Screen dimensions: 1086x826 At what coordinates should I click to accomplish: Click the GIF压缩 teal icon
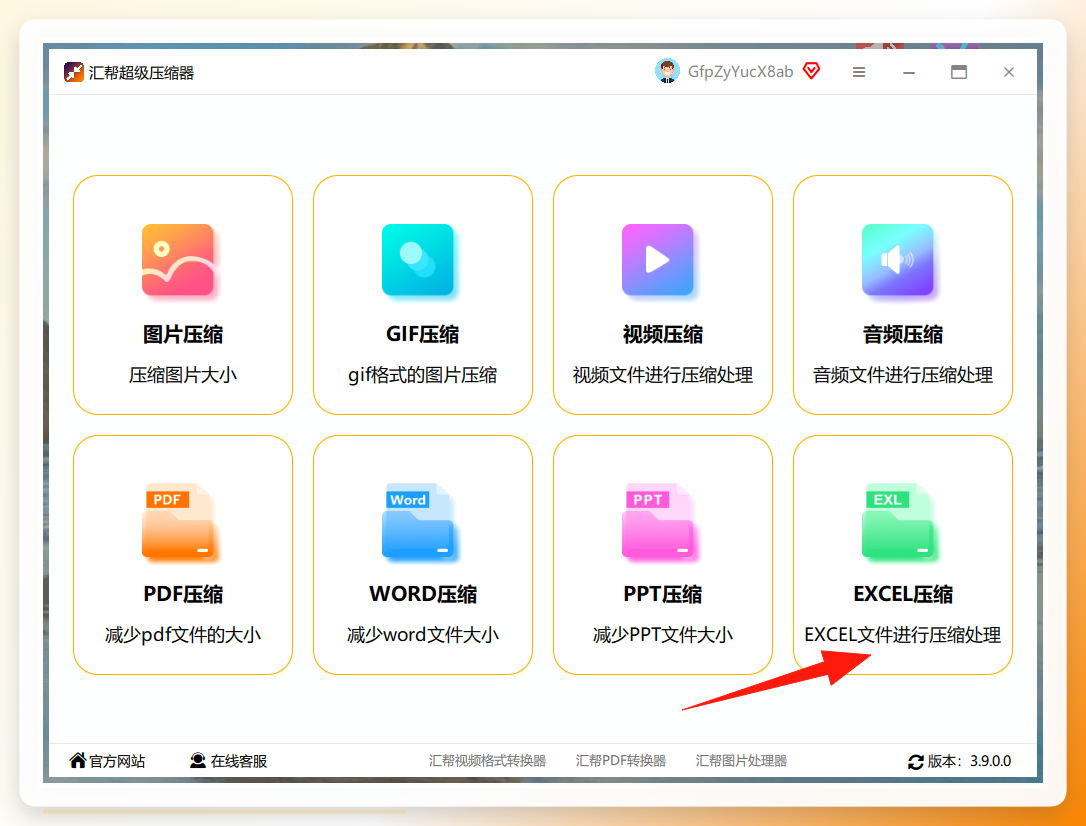(x=418, y=260)
